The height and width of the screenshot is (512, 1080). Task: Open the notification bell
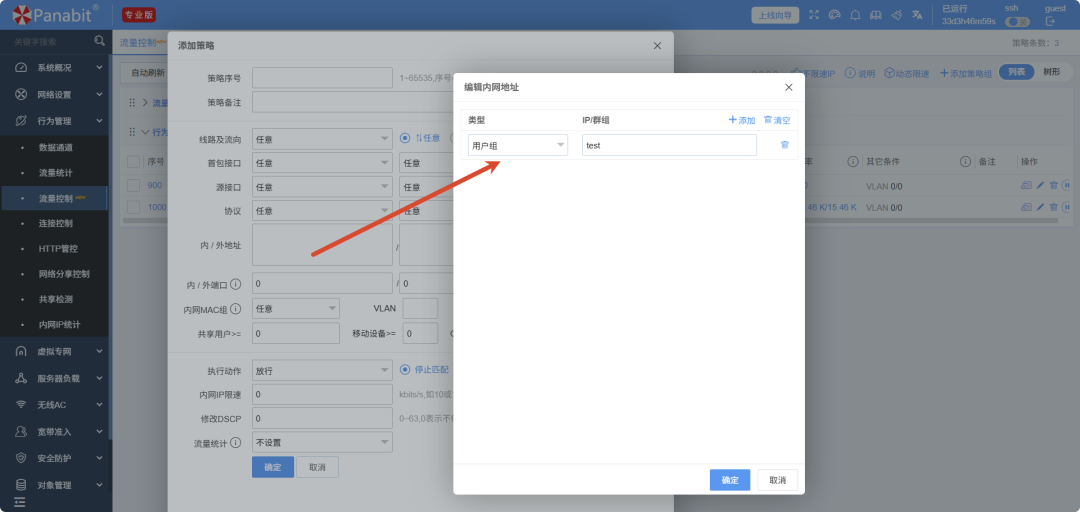pyautogui.click(x=855, y=14)
